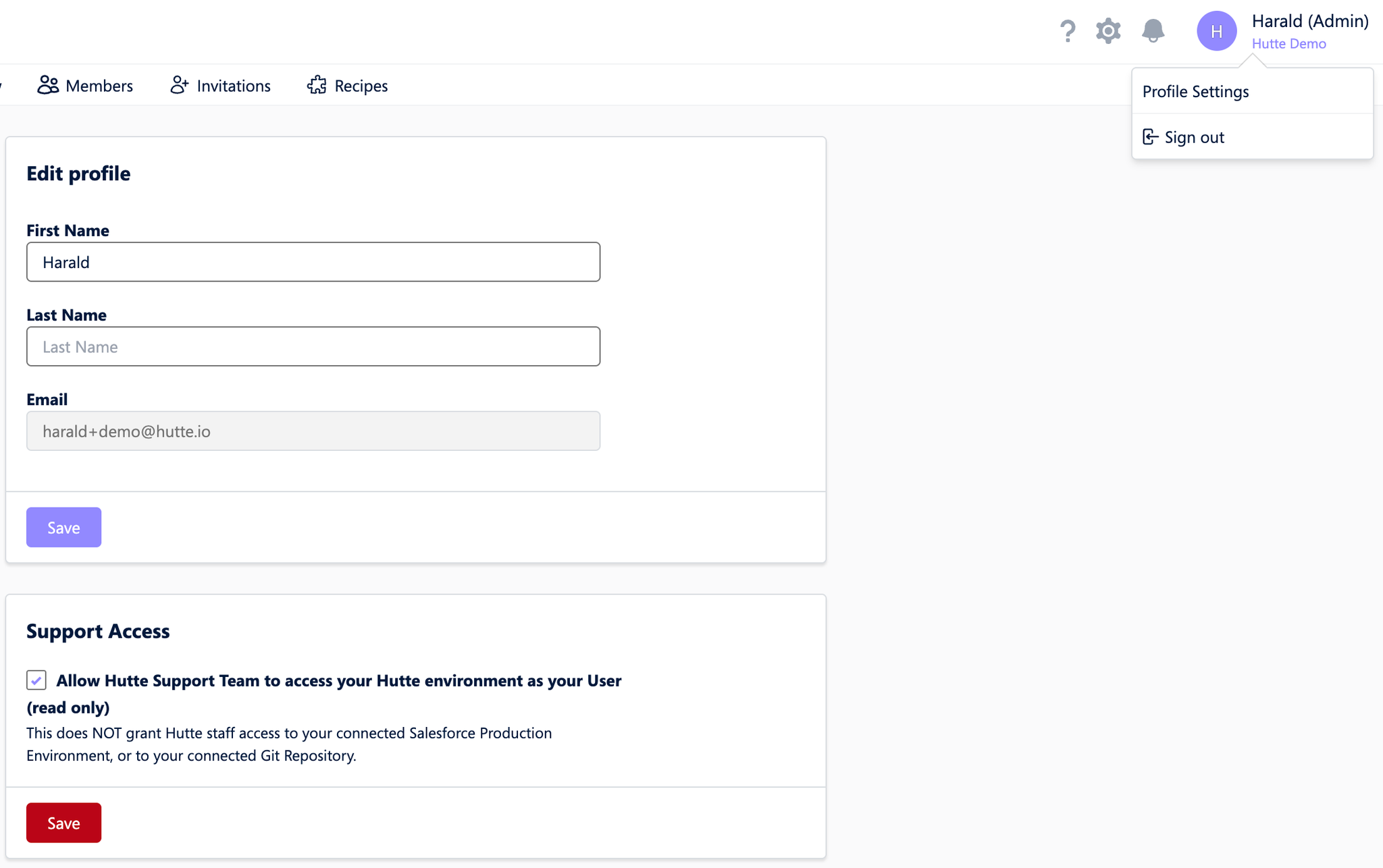This screenshot has width=1383, height=868.
Task: Click the help question mark icon
Action: click(1067, 31)
